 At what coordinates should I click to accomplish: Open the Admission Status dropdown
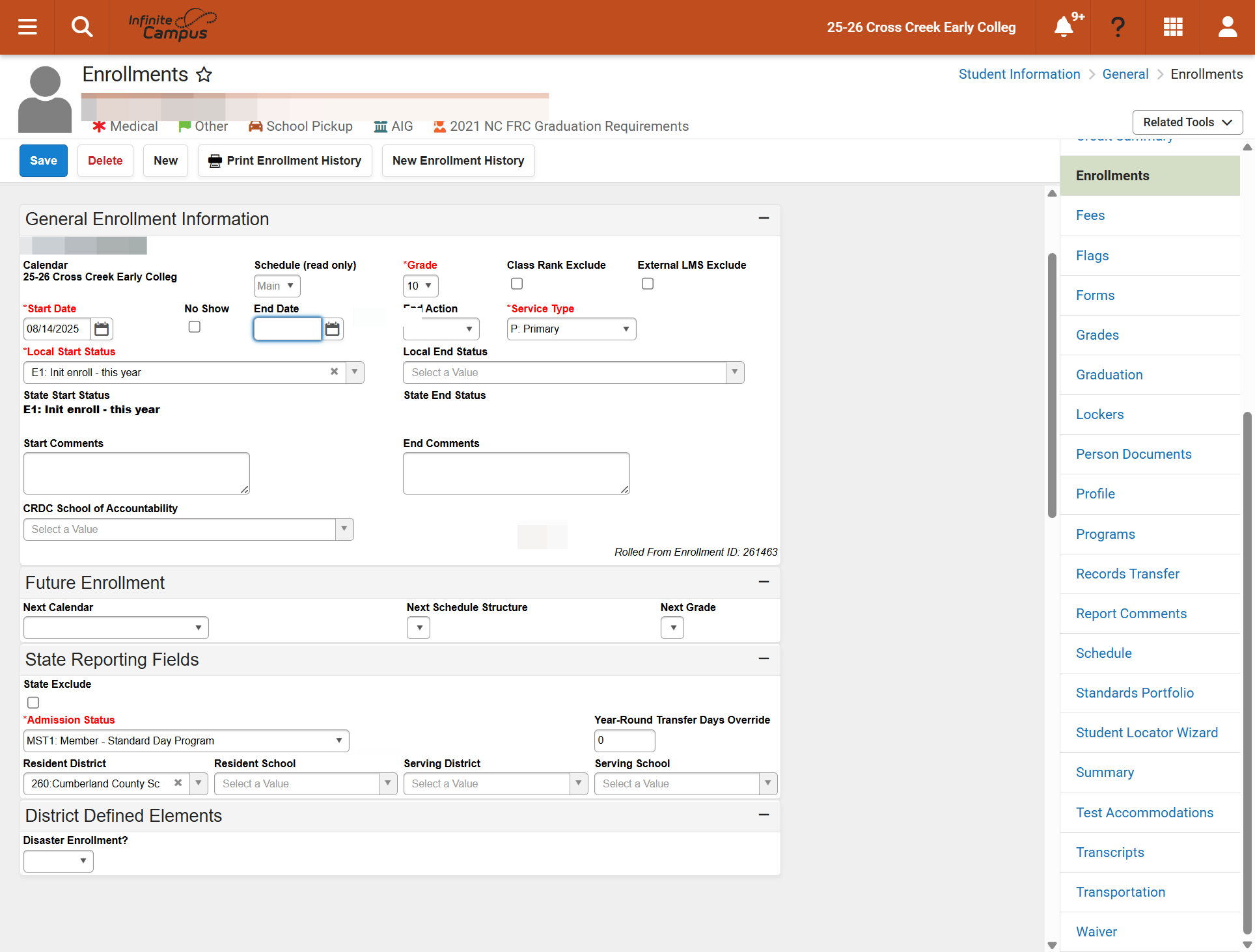[x=186, y=741]
